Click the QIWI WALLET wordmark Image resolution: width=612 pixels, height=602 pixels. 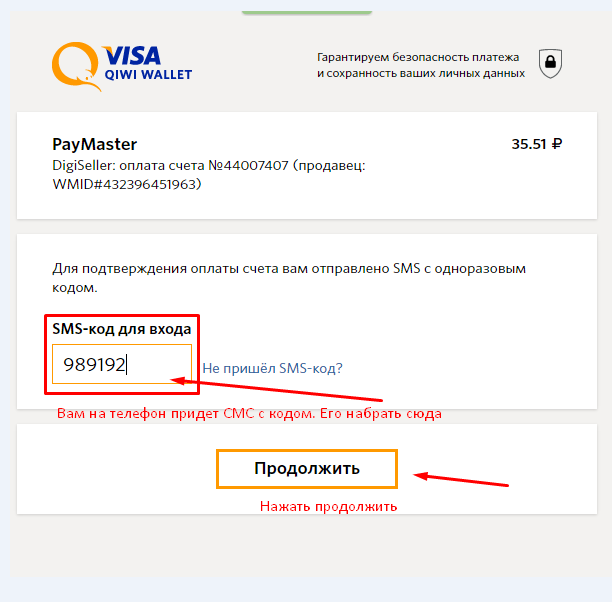(x=148, y=75)
